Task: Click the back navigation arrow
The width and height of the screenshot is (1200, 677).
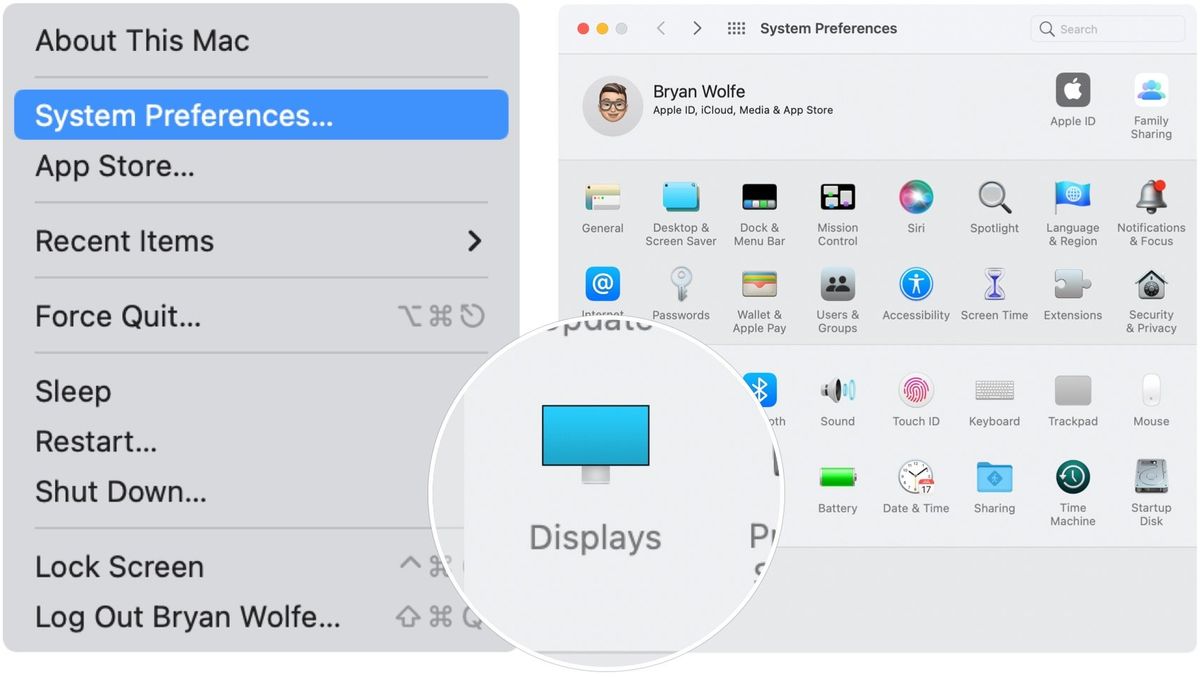Action: [661, 29]
